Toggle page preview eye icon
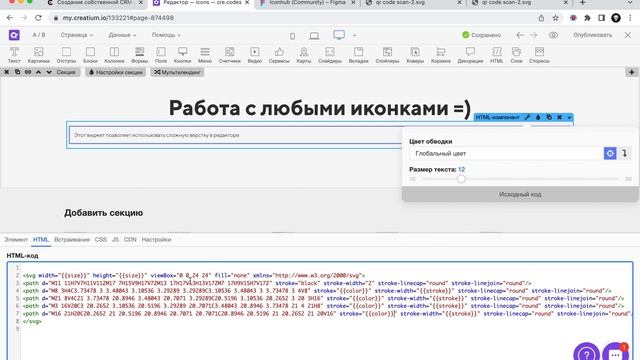 tap(553, 35)
